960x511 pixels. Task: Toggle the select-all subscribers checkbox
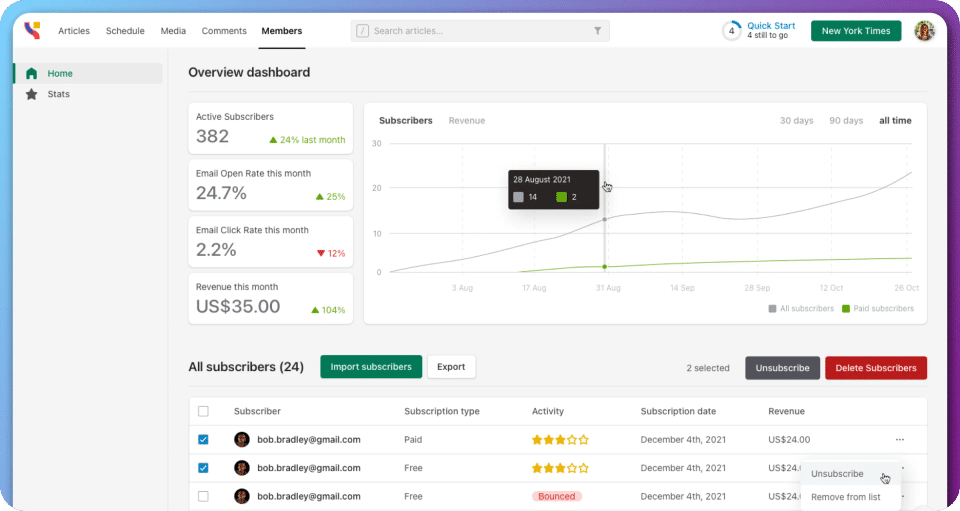[x=204, y=411]
